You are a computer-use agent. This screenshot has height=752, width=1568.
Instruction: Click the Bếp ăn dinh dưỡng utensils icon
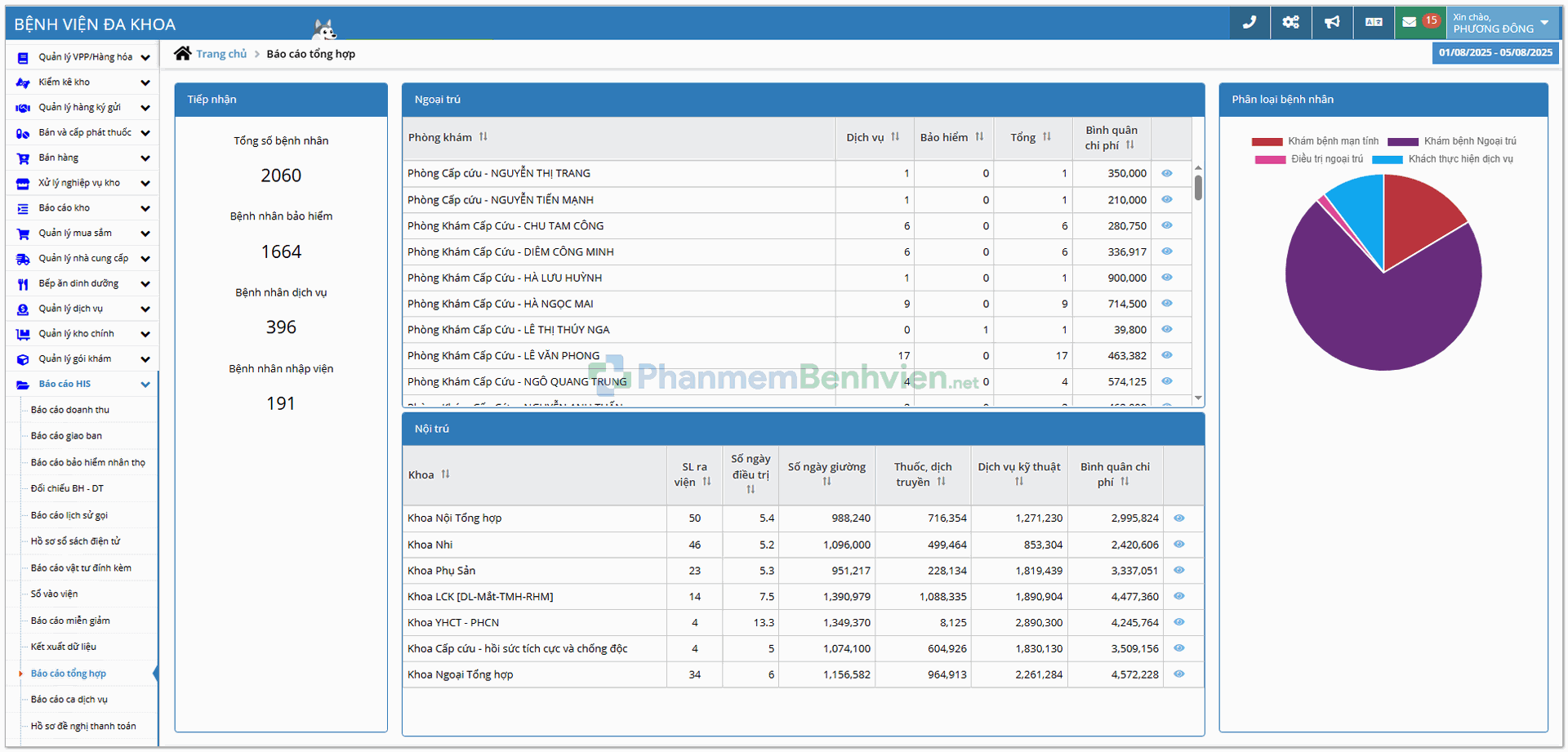(x=23, y=284)
